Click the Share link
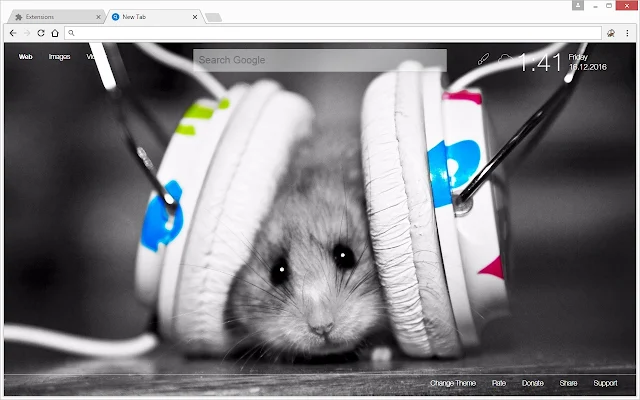Viewport: 640px width, 400px height. pos(568,383)
